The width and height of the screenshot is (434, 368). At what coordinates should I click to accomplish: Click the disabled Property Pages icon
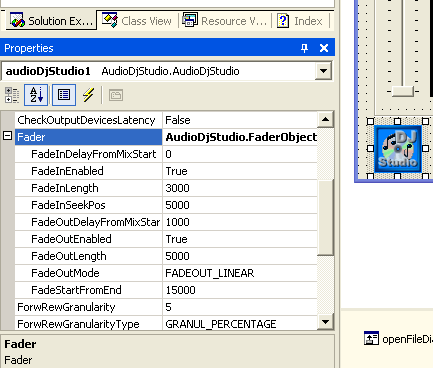point(116,95)
